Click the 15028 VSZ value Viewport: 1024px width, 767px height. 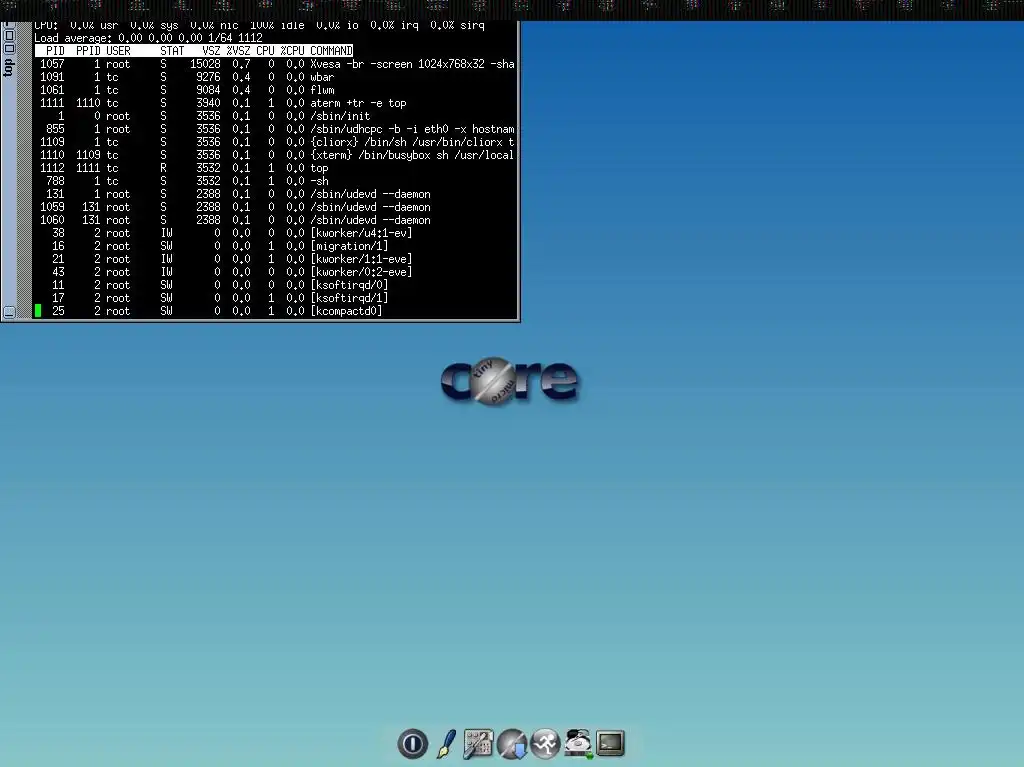(205, 64)
